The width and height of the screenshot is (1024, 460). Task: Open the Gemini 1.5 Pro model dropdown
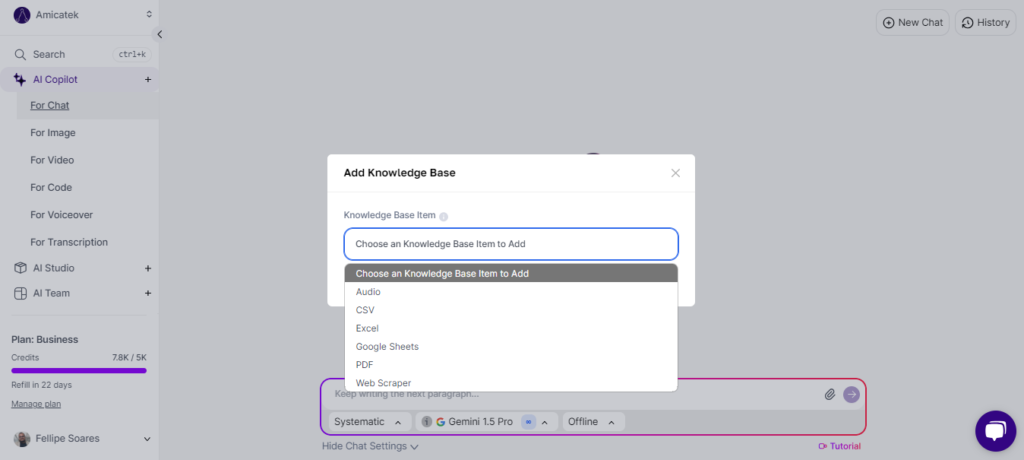pyautogui.click(x=487, y=422)
